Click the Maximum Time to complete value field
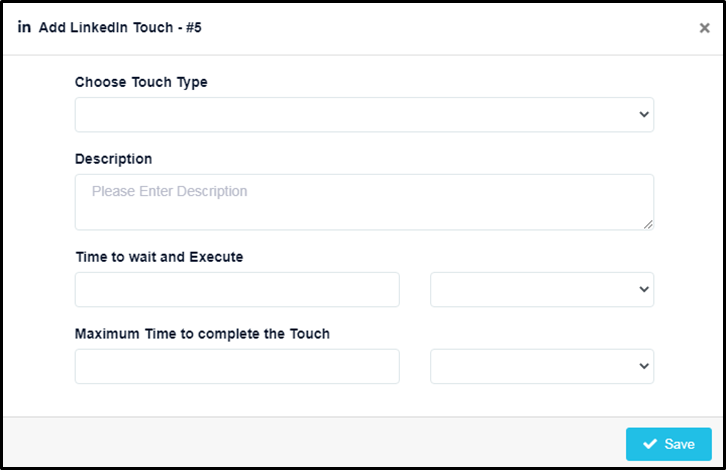The height and width of the screenshot is (470, 726). coord(237,366)
